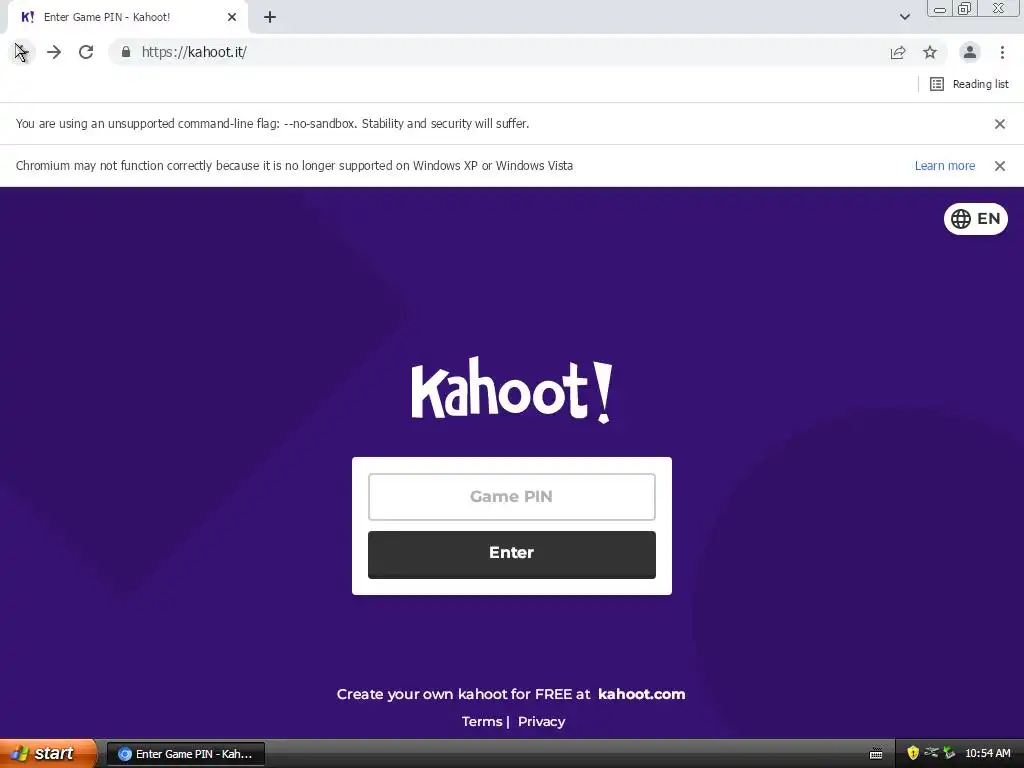The width and height of the screenshot is (1024, 768).
Task: Click the Kahoot! logo
Action: click(512, 391)
